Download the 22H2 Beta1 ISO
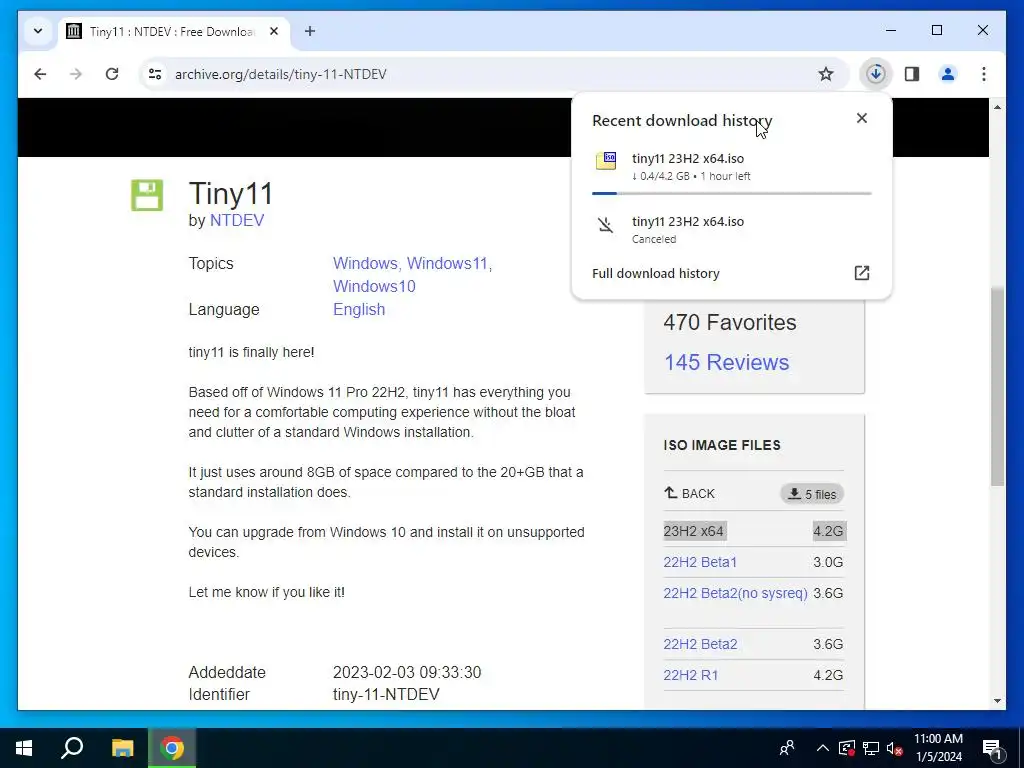This screenshot has width=1024, height=768. 699,562
